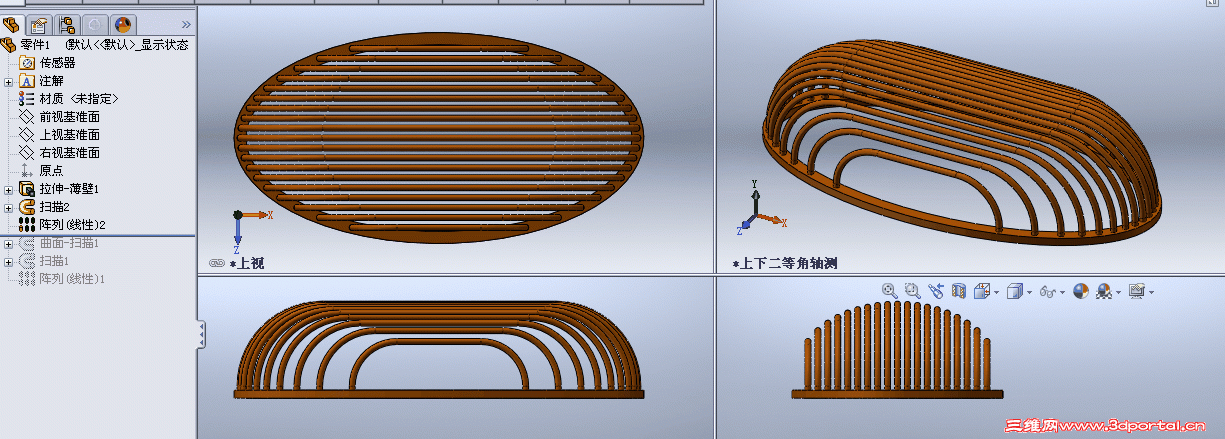Image resolution: width=1225 pixels, height=439 pixels.
Task: Click the view link icon beside *上视
Action: (x=217, y=263)
